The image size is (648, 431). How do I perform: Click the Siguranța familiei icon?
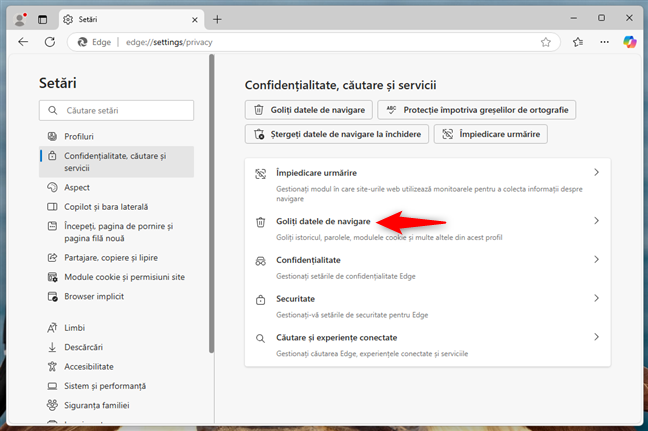[52, 405]
